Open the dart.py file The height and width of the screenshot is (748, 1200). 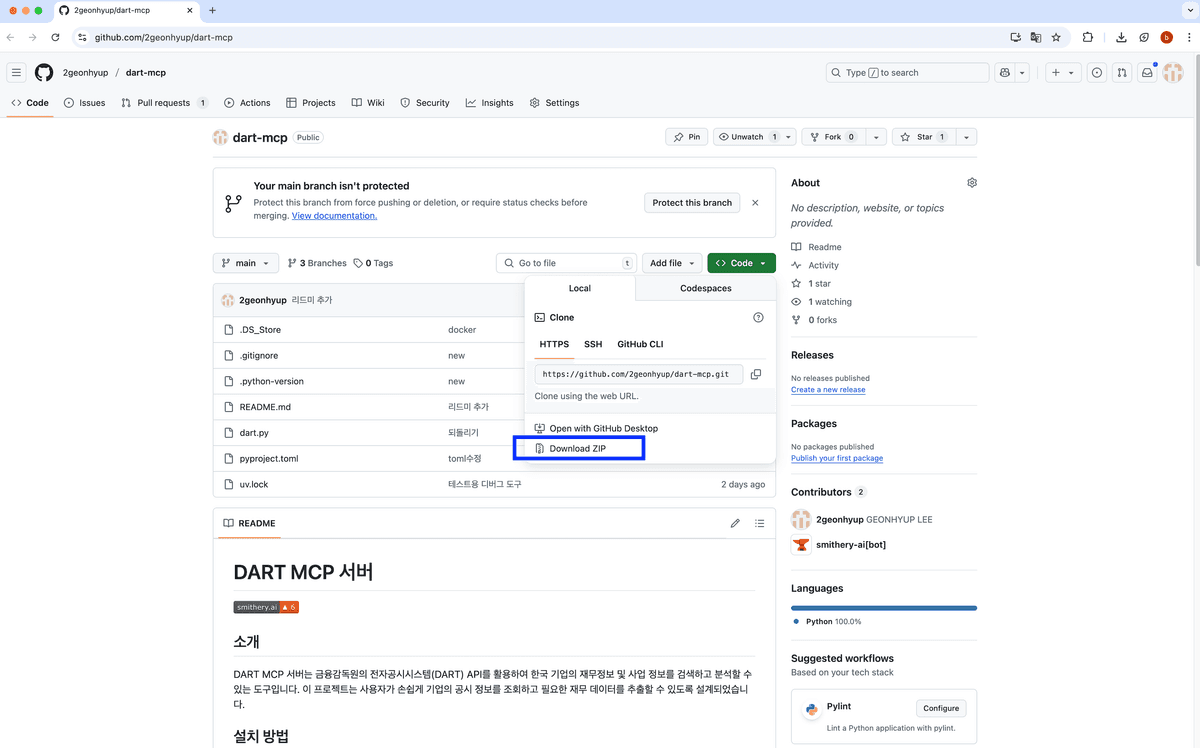254,433
